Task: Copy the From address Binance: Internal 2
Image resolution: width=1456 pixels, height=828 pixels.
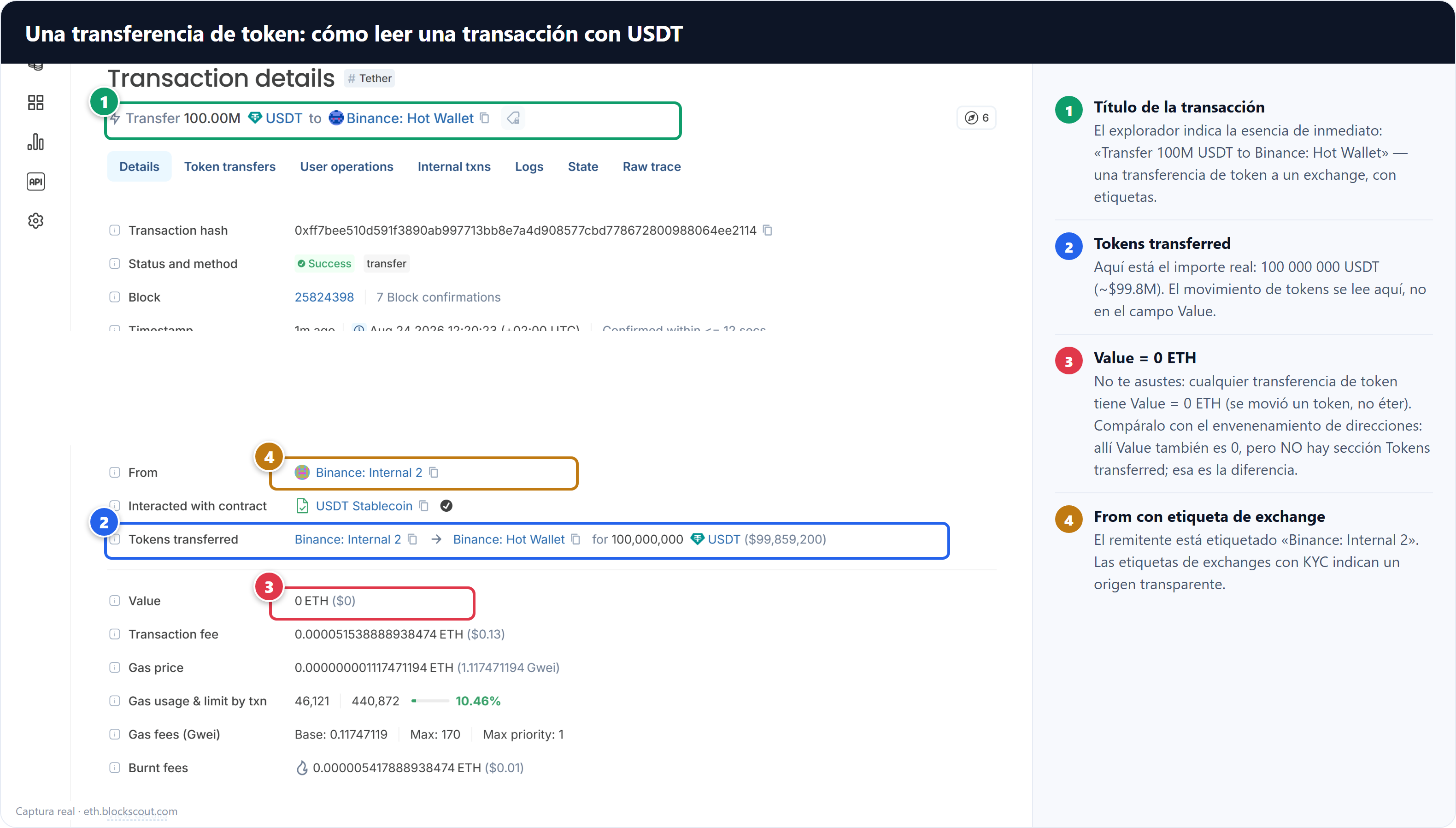Action: click(434, 473)
